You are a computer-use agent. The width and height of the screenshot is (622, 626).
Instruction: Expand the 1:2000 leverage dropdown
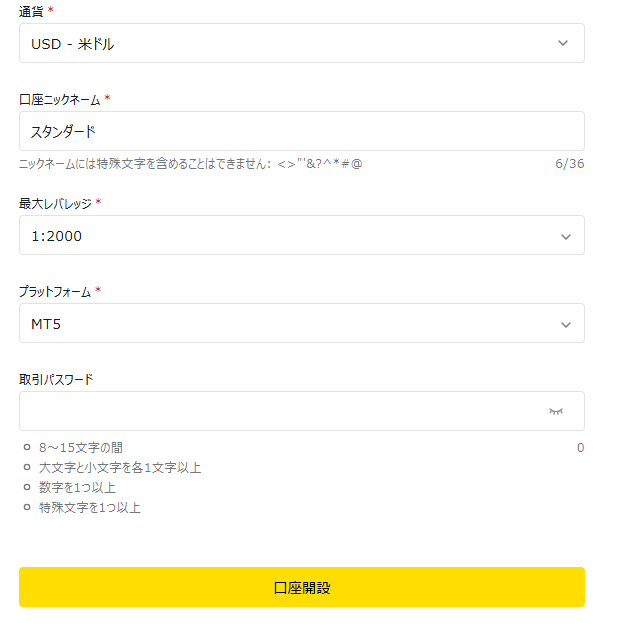tap(290, 236)
